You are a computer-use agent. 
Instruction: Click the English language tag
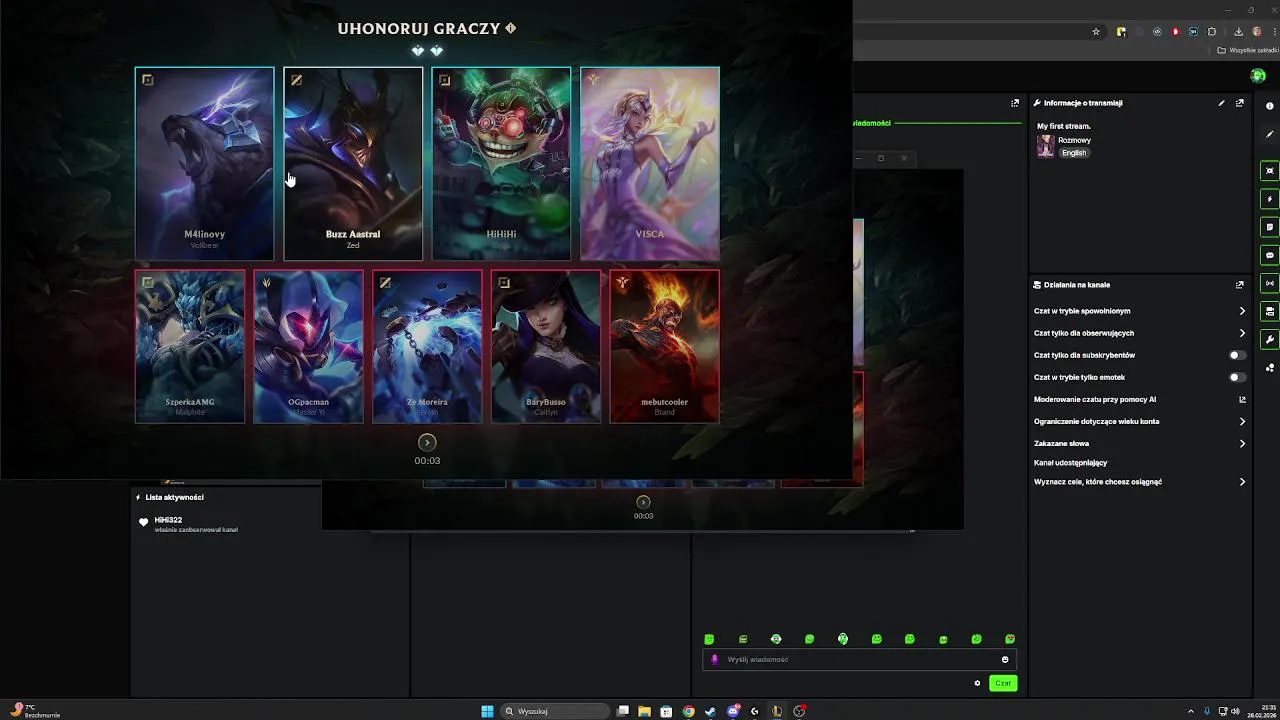pos(1074,153)
